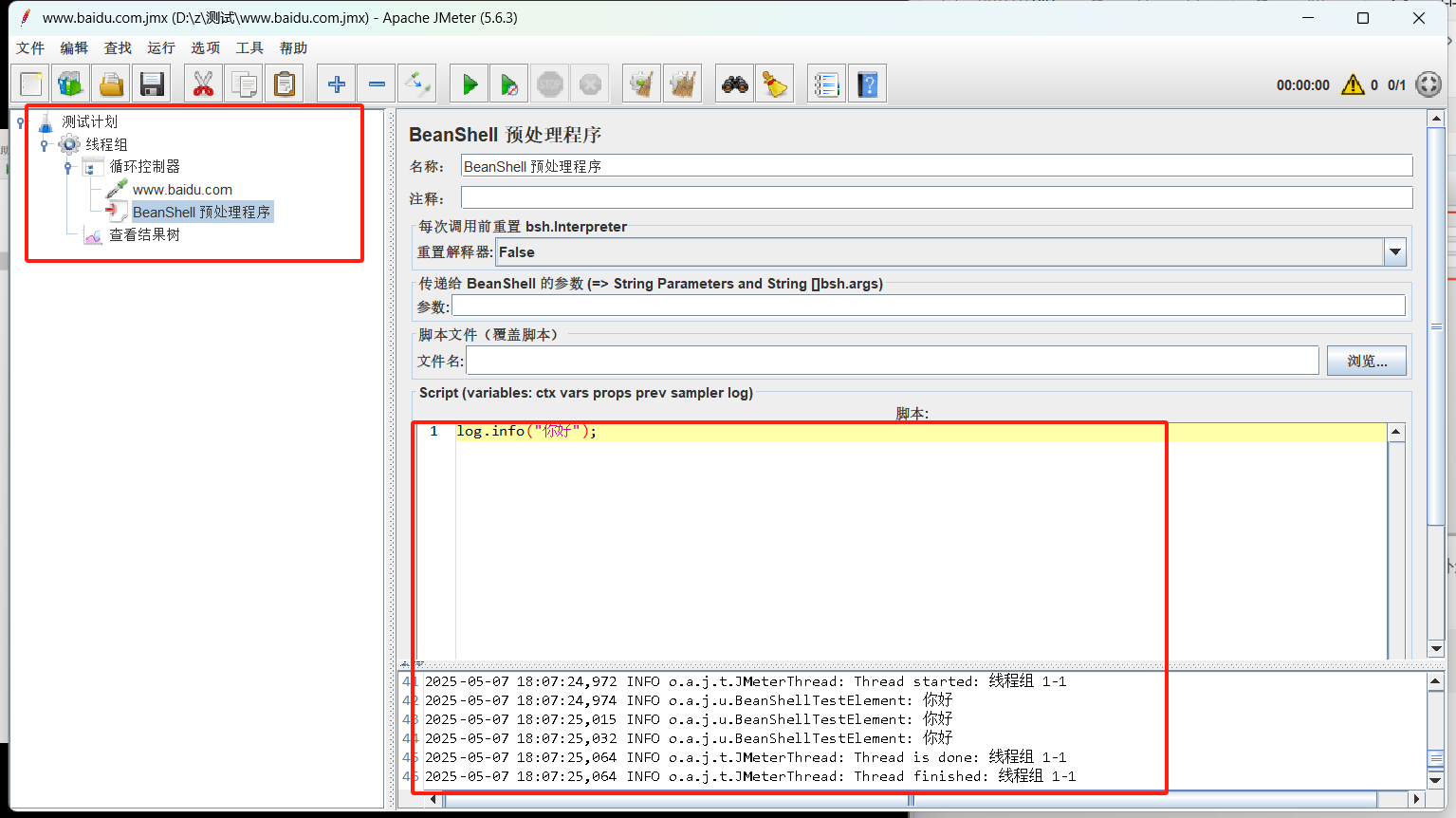The width and height of the screenshot is (1456, 818).
Task: Click the New test plan icon
Action: point(31,84)
